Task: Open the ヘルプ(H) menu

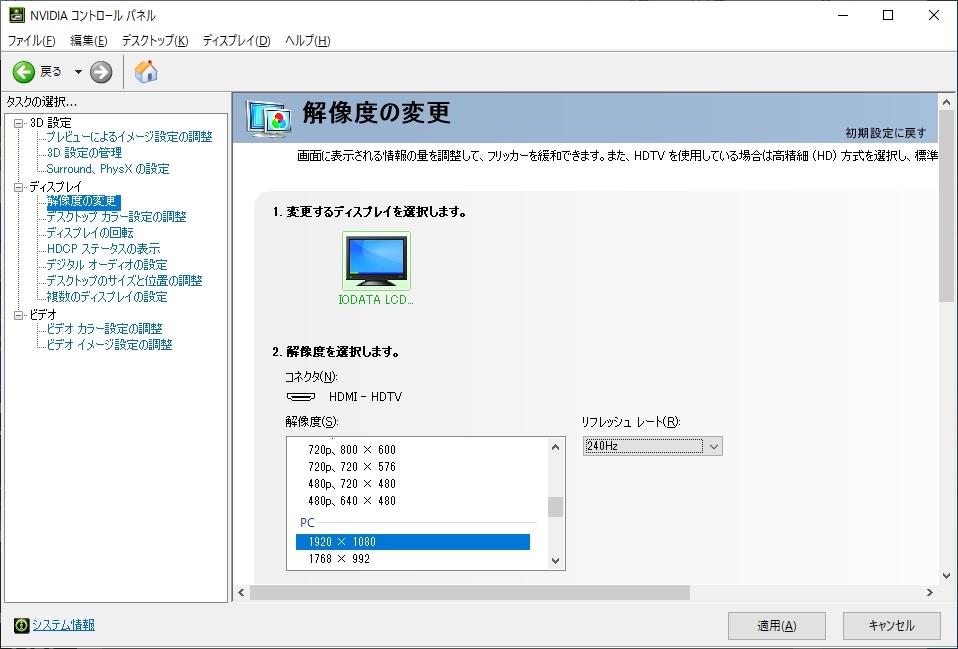Action: coord(307,41)
